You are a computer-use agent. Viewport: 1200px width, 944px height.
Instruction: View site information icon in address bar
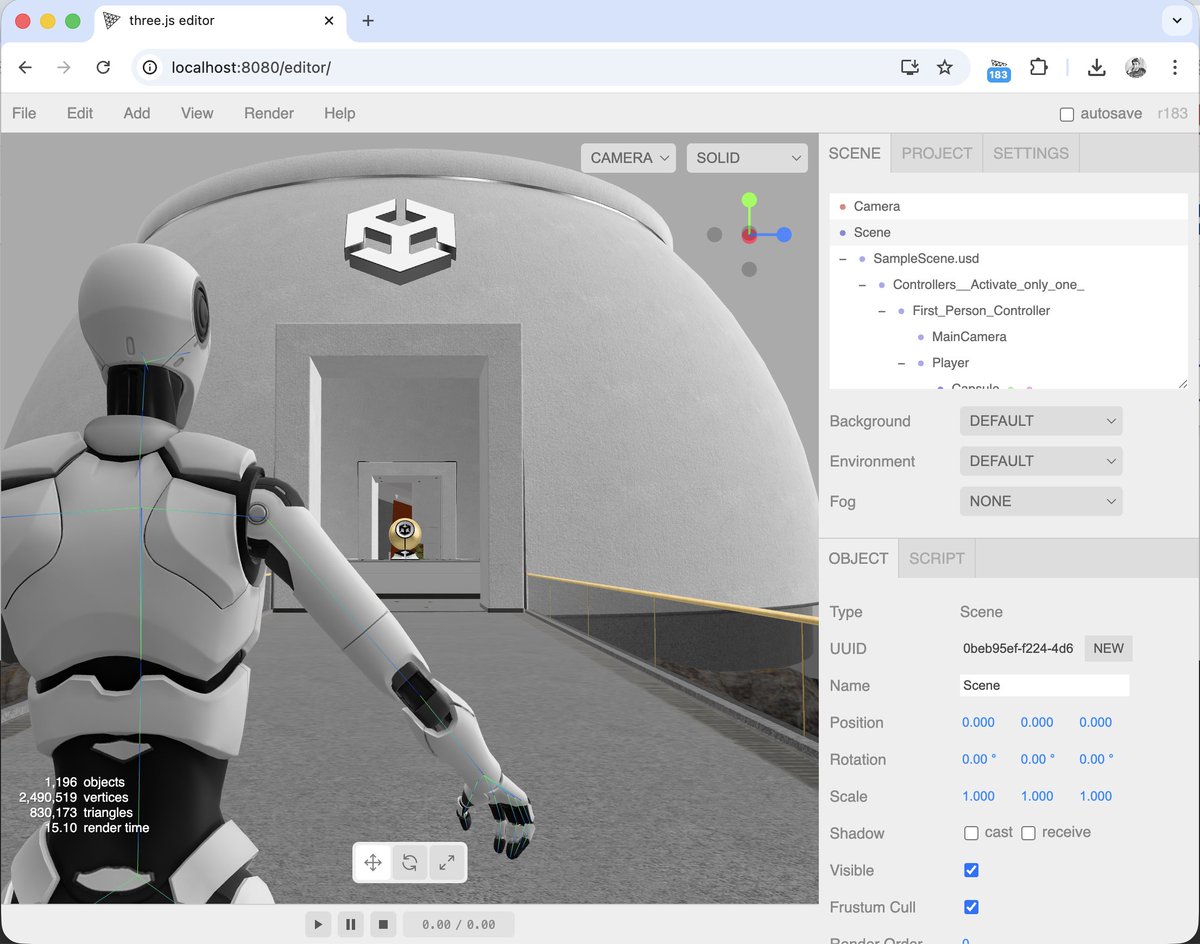(x=150, y=67)
